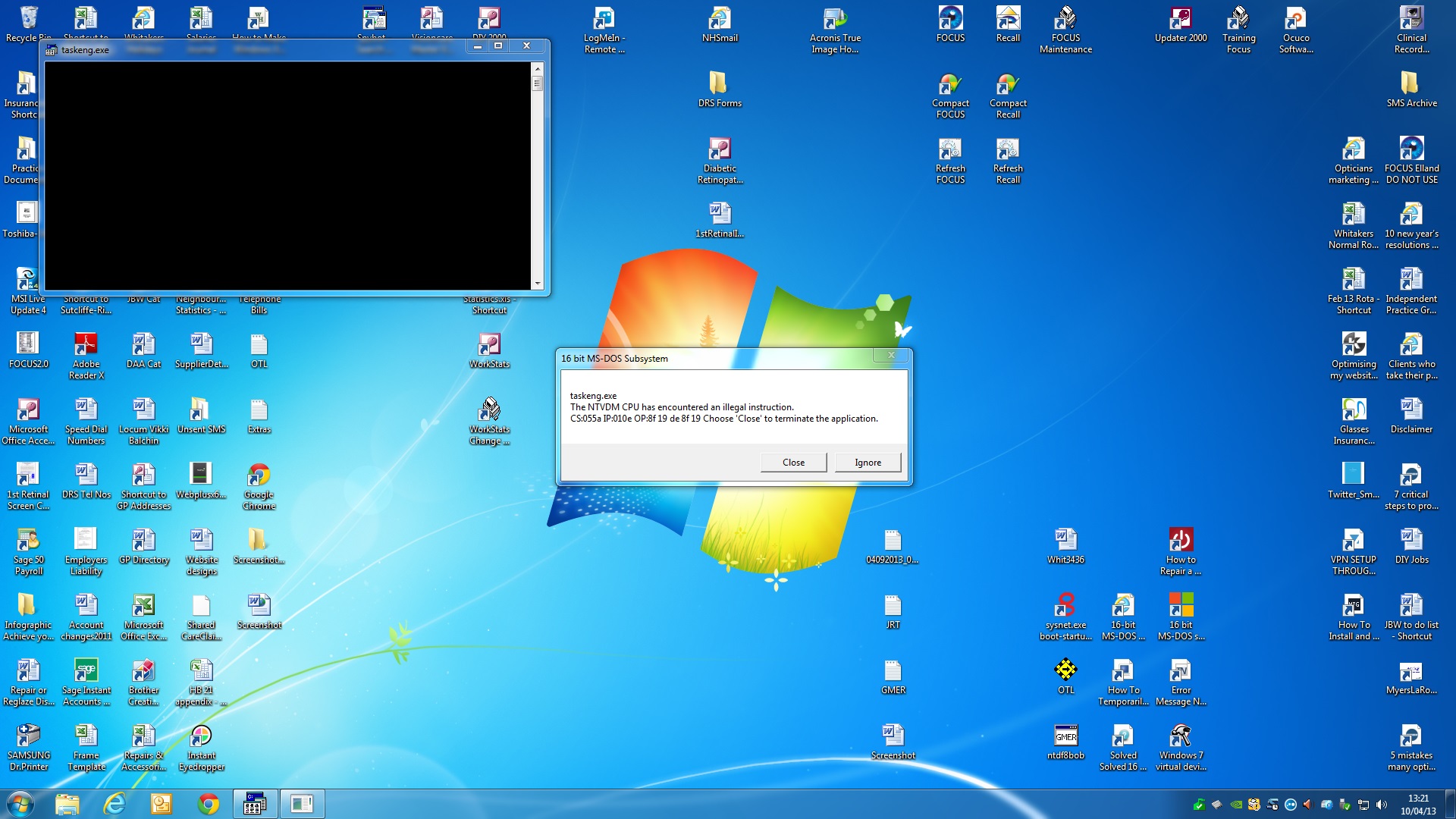Select the SAMSUNG Dr.Printer icon
The height and width of the screenshot is (819, 1456).
coord(28,748)
